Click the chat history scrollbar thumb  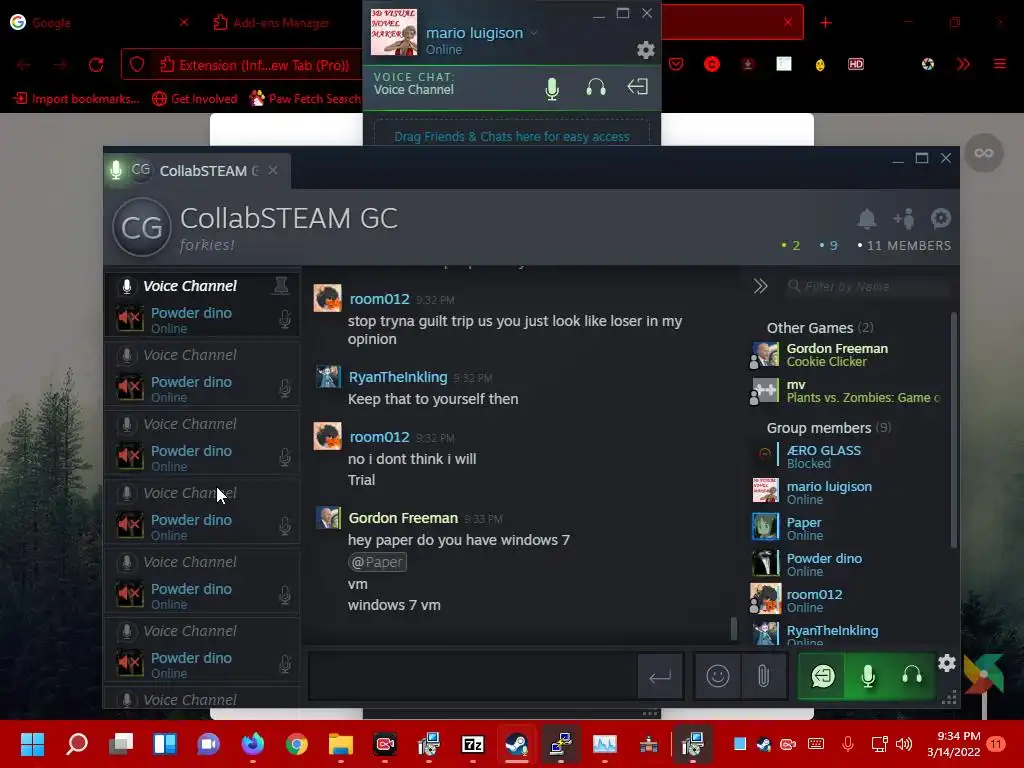733,628
